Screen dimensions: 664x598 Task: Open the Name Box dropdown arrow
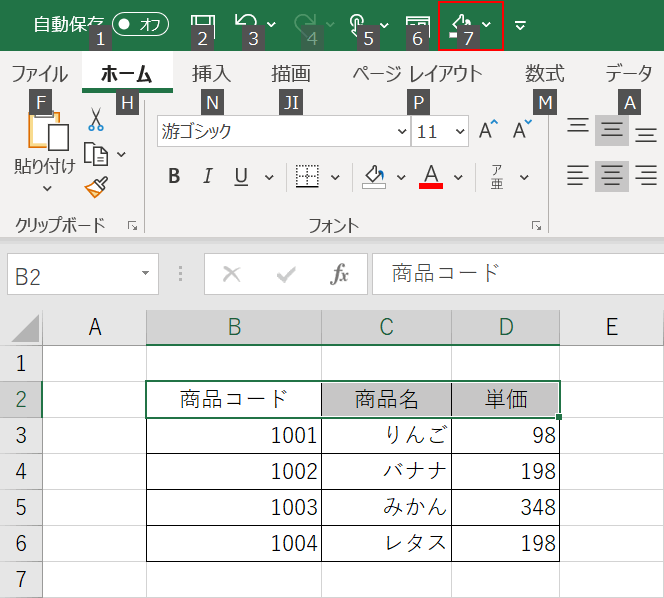(145, 273)
